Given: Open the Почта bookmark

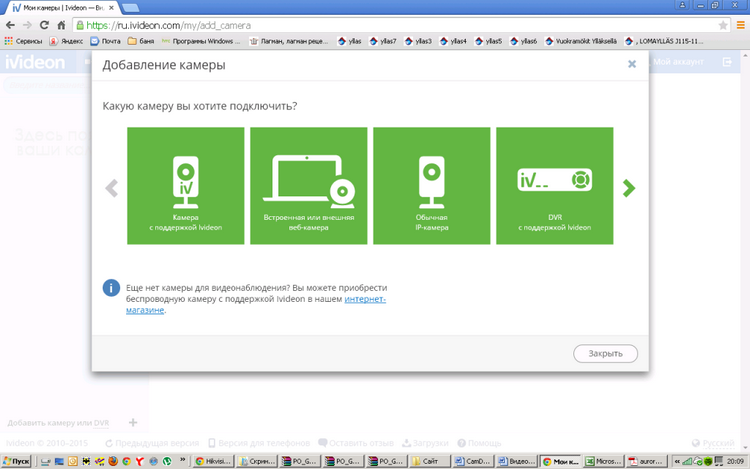Looking at the screenshot, I should tap(106, 42).
